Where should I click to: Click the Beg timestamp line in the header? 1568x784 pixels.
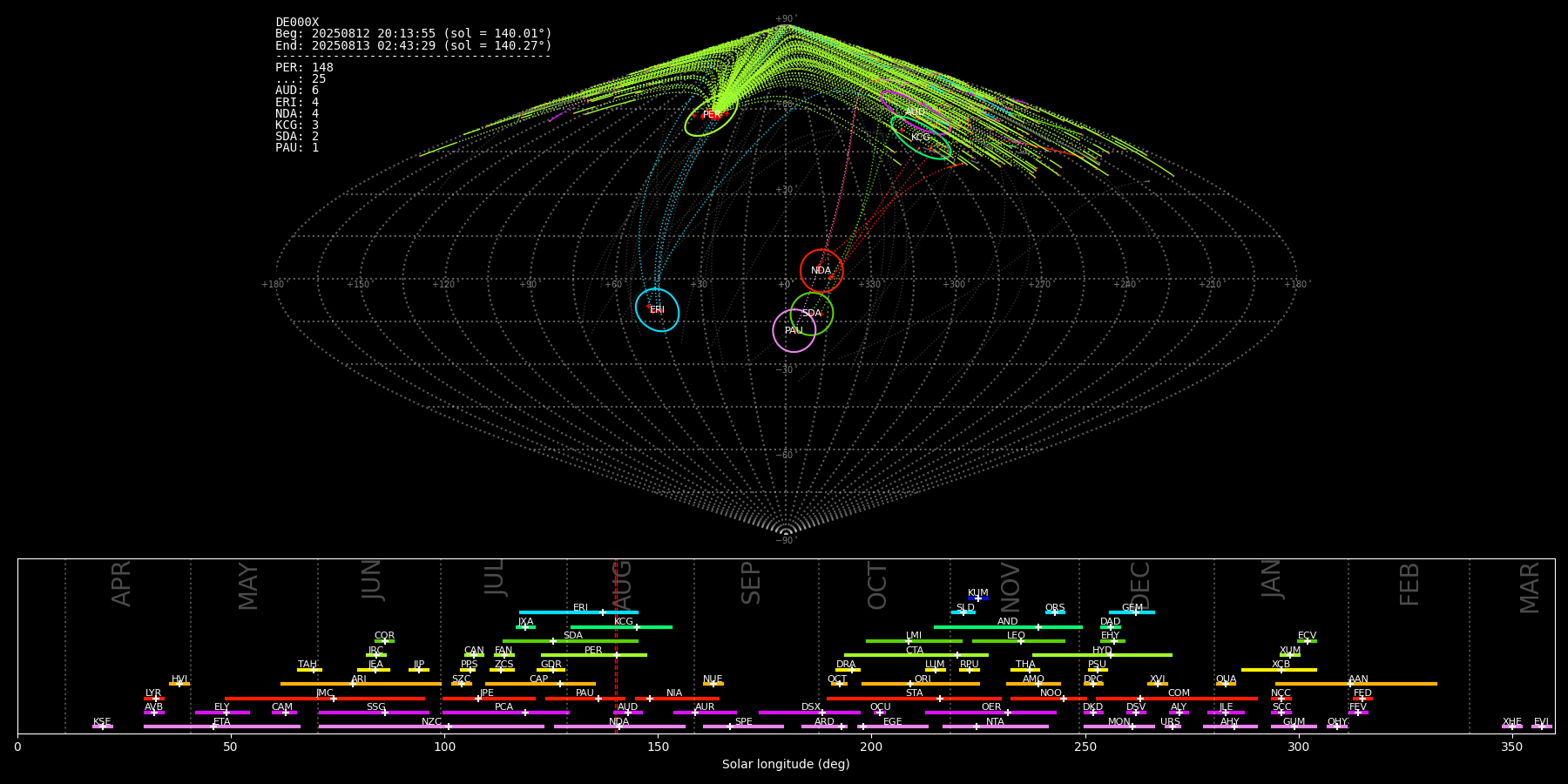414,34
